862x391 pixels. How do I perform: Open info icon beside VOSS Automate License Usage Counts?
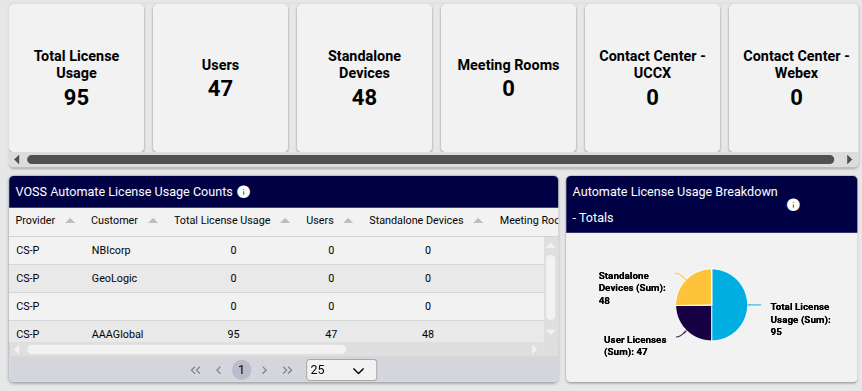pos(244,192)
